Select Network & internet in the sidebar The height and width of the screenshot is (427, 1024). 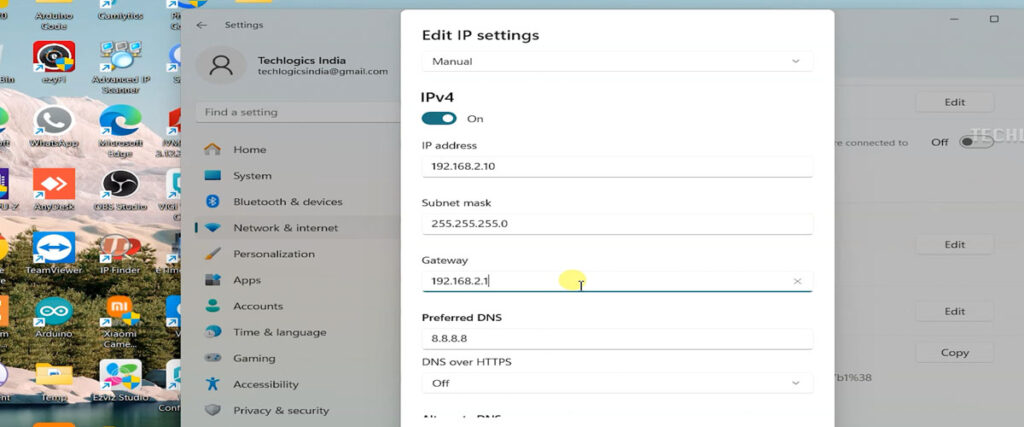[x=285, y=228]
